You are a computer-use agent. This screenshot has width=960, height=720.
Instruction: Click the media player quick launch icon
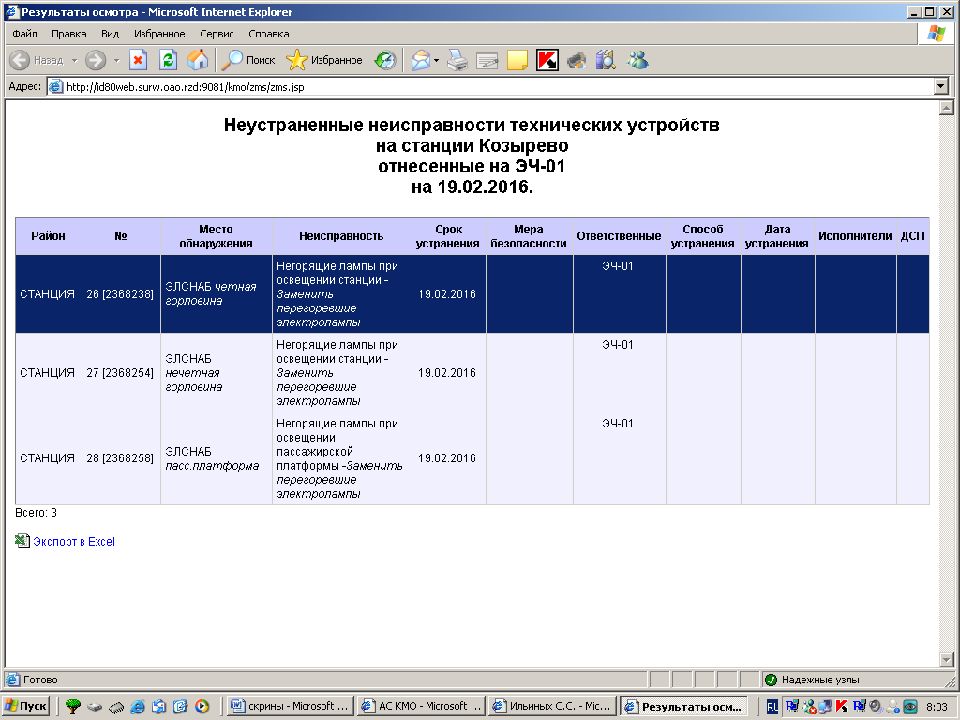click(202, 706)
